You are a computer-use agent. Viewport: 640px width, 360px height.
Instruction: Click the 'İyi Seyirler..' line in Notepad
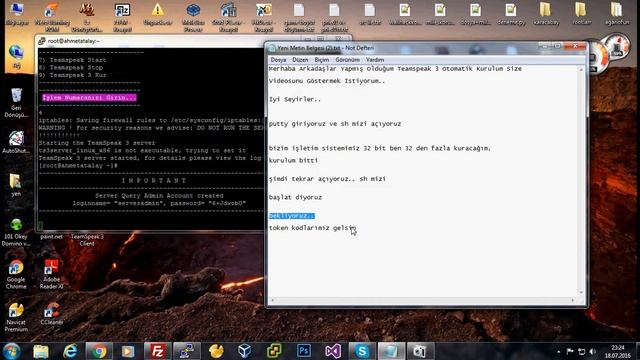(295, 99)
